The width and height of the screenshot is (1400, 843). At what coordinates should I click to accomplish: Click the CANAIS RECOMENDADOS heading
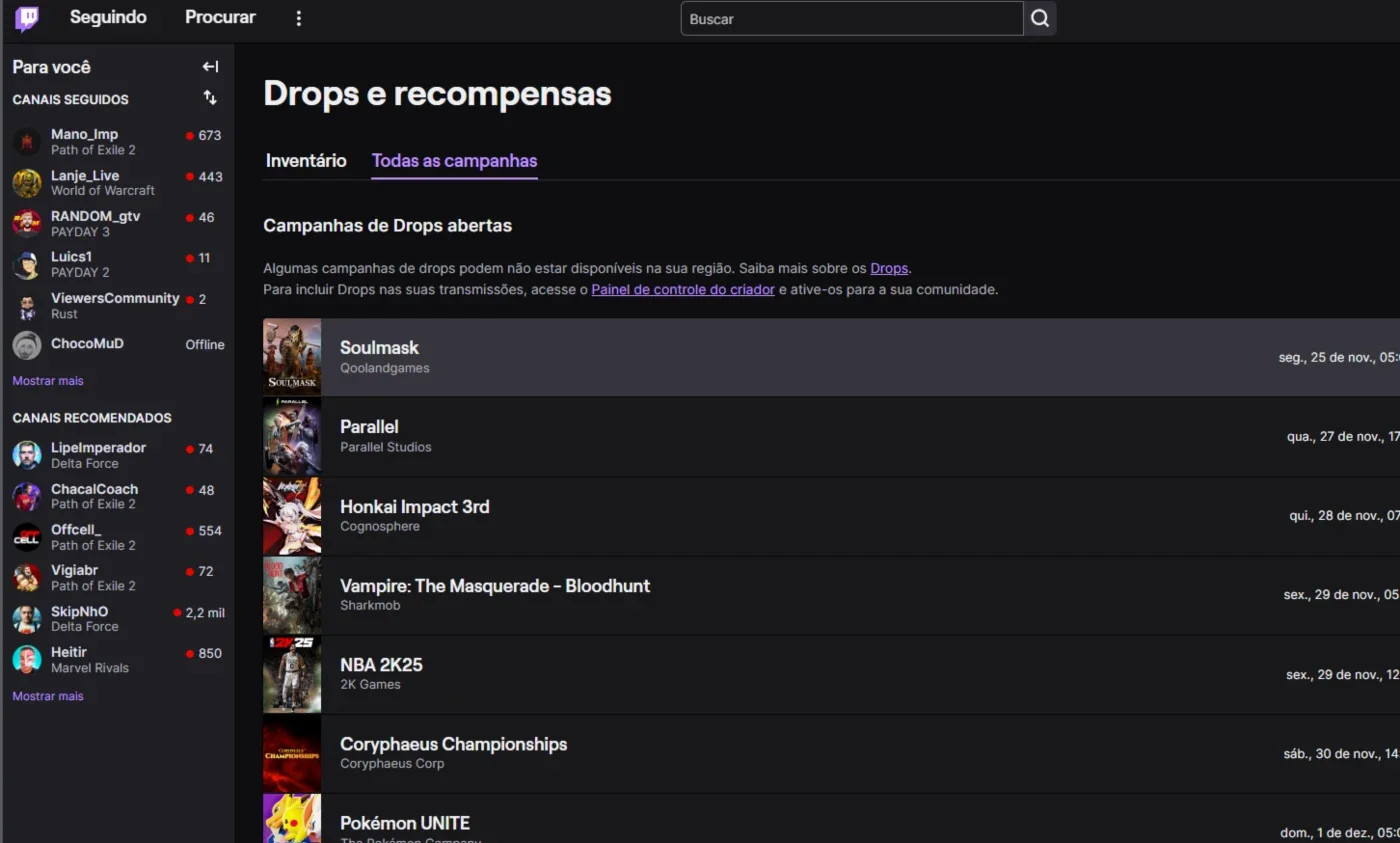coord(92,418)
